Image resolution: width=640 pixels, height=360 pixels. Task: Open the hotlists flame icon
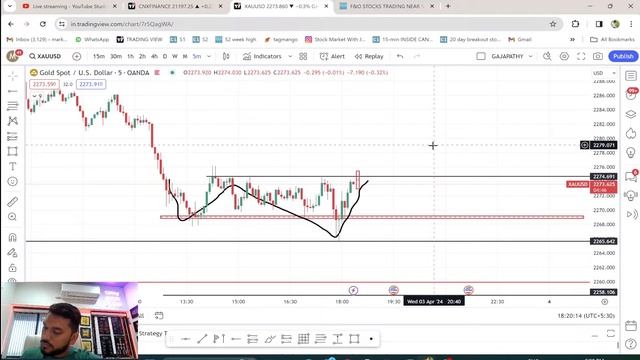click(631, 133)
